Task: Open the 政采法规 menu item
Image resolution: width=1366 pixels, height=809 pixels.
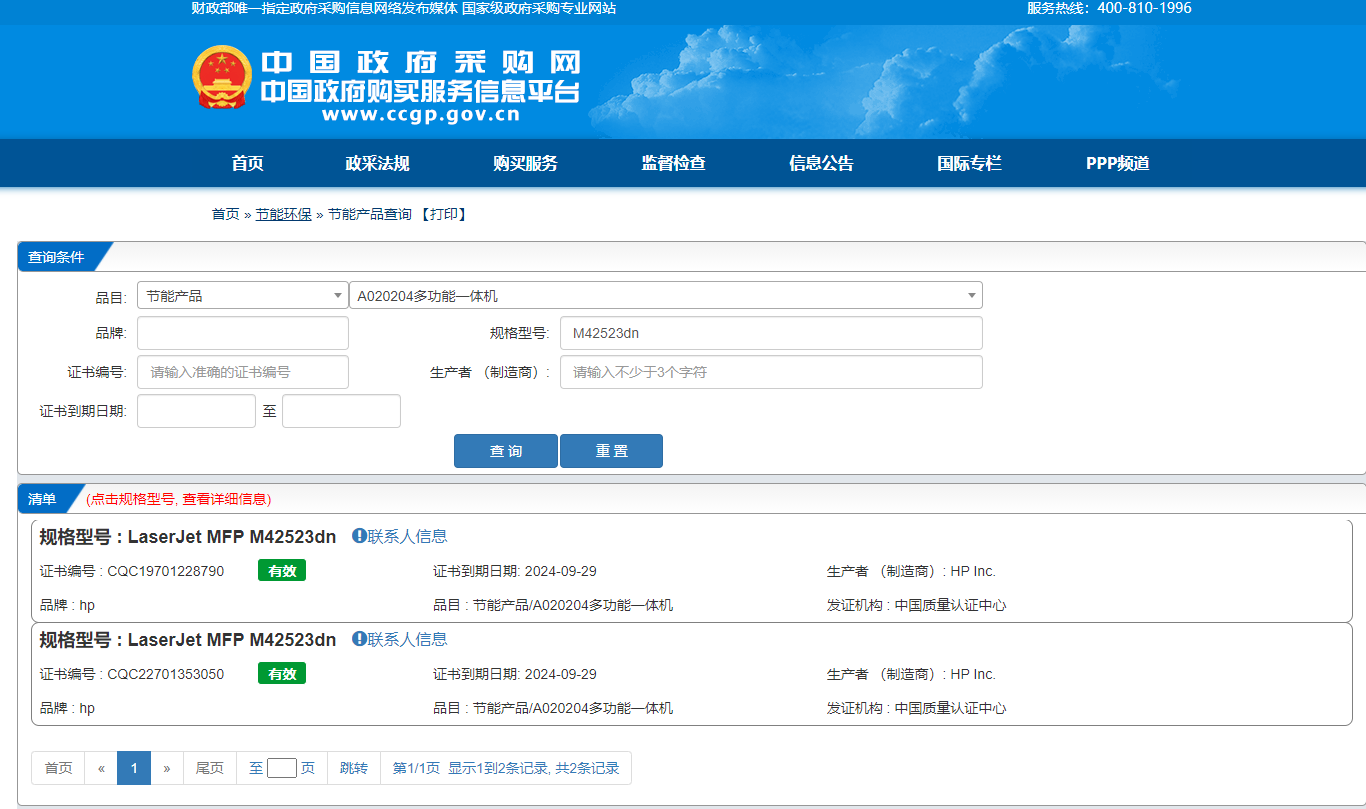Action: coord(377,163)
